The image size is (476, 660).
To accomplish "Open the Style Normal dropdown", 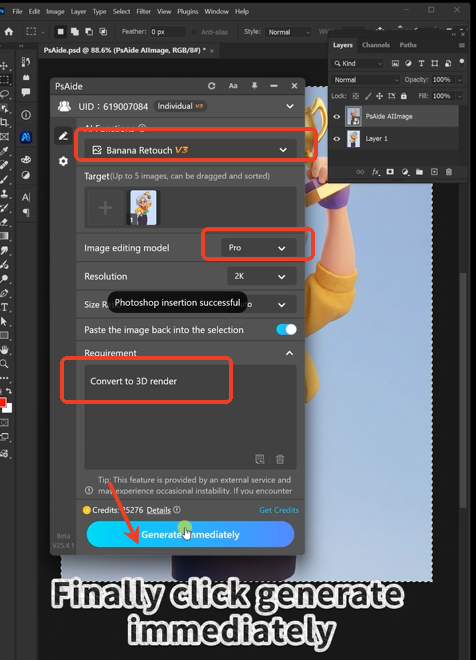I will click(x=288, y=32).
